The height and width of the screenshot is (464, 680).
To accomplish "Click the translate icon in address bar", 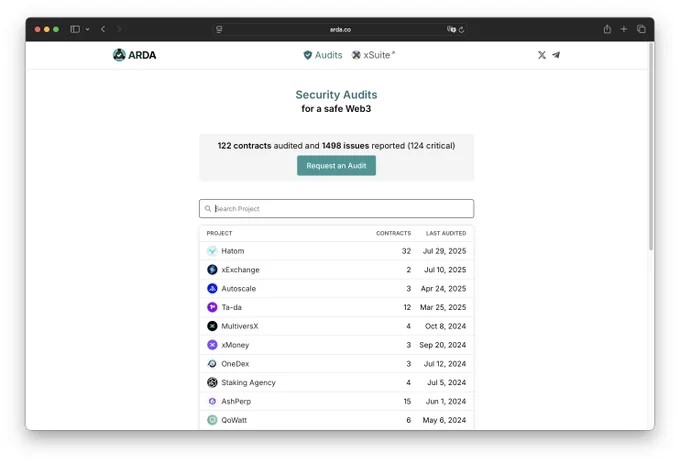I will coord(451,29).
